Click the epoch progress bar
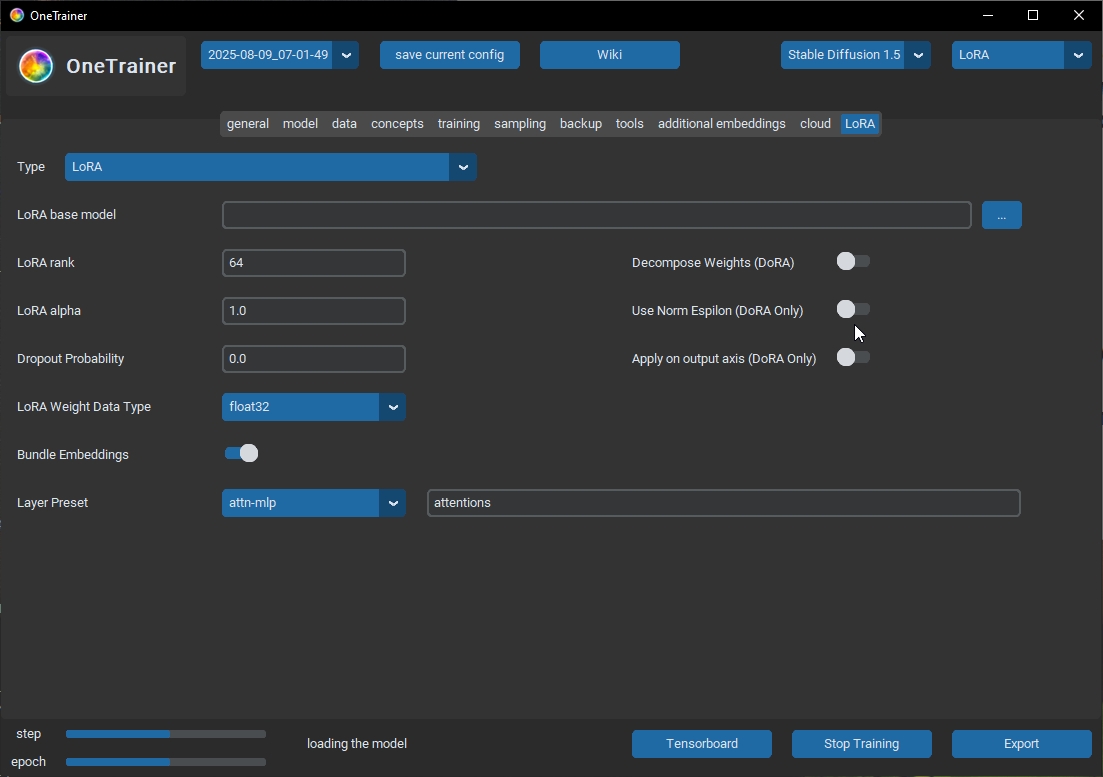 click(166, 762)
